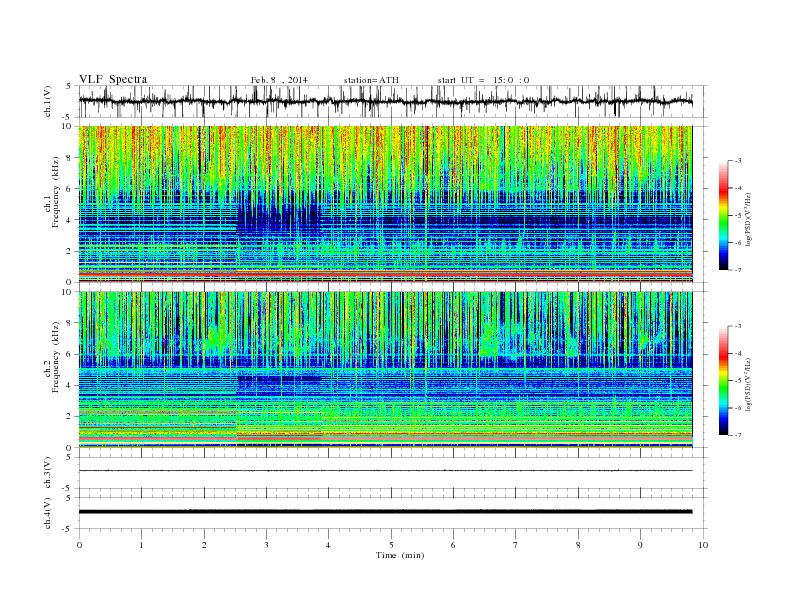Click the -7 tick on the ch.2 colorbar
Image resolution: width=792 pixels, height=612 pixels.
point(738,435)
